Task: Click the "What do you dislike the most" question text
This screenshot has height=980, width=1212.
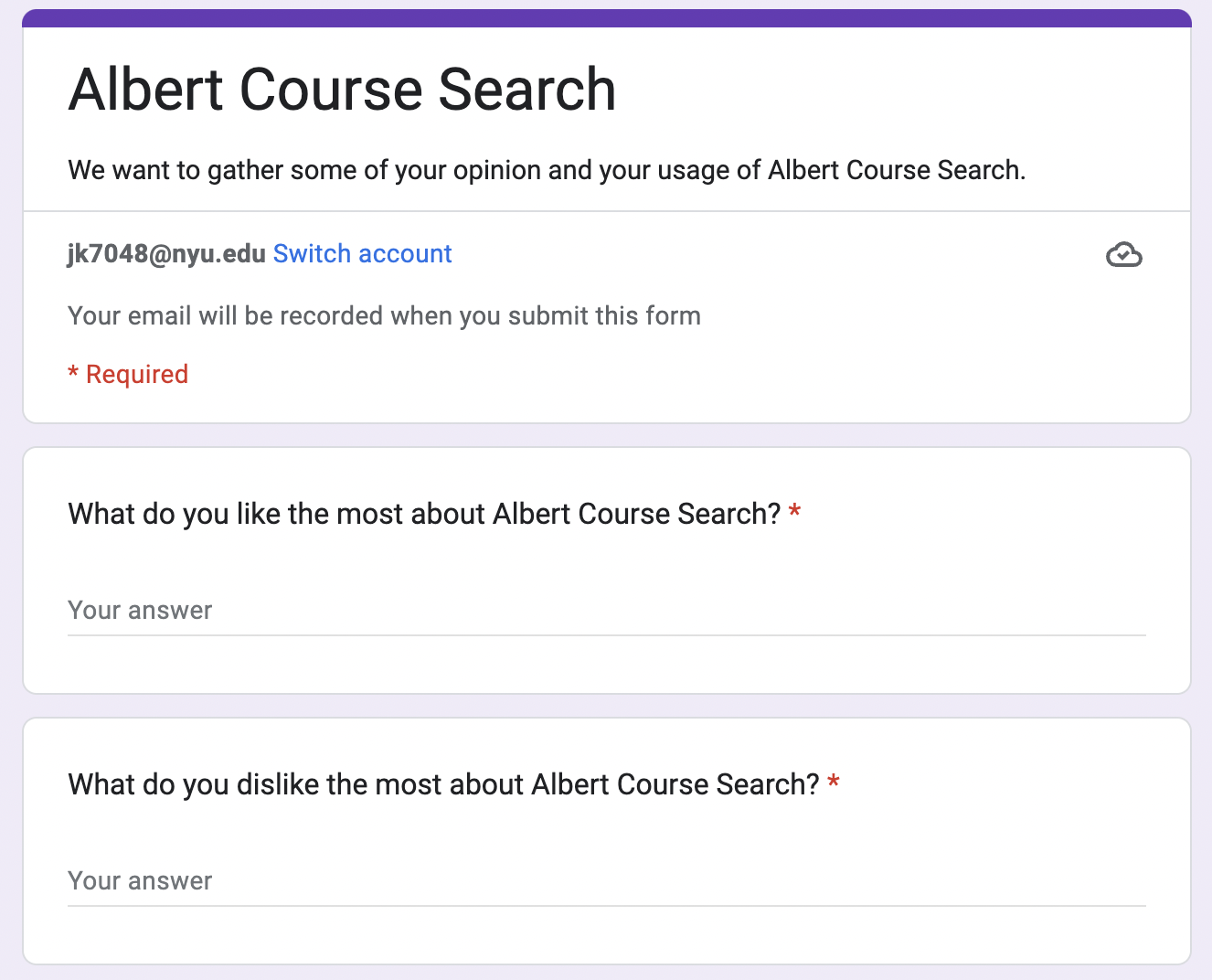Action: click(443, 784)
